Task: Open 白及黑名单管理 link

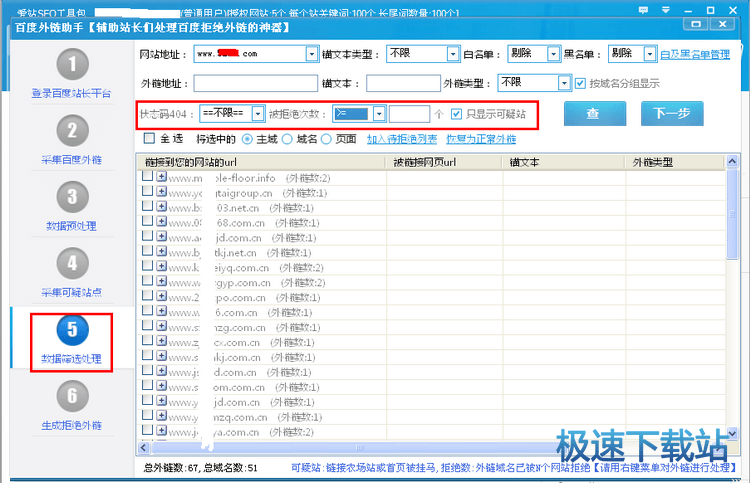Action: (x=695, y=55)
